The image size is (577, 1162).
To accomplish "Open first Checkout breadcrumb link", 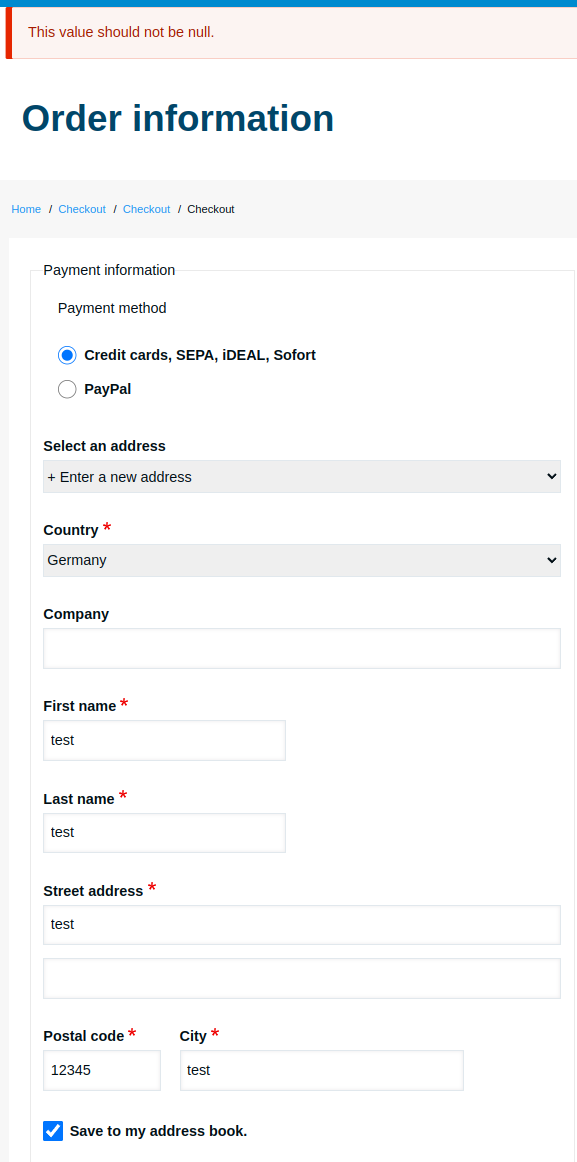I will point(82,209).
